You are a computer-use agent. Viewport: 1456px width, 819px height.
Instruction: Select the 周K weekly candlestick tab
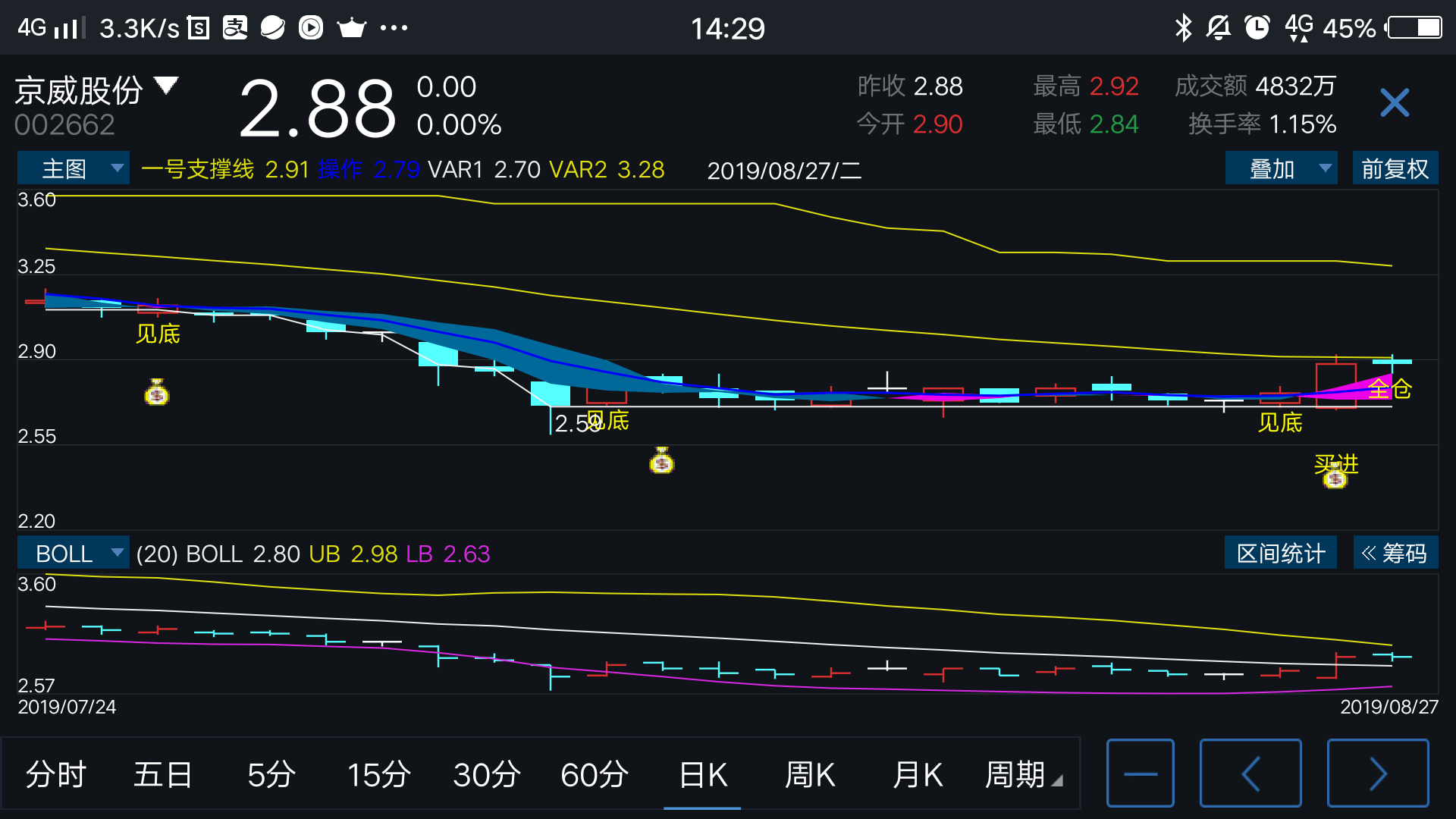[809, 775]
